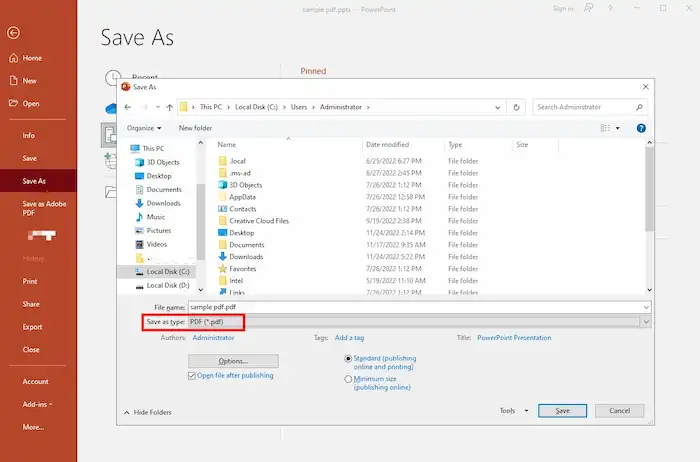Select the Creative Cloud Files folder
Viewport: 700px width, 462px height.
[259, 221]
